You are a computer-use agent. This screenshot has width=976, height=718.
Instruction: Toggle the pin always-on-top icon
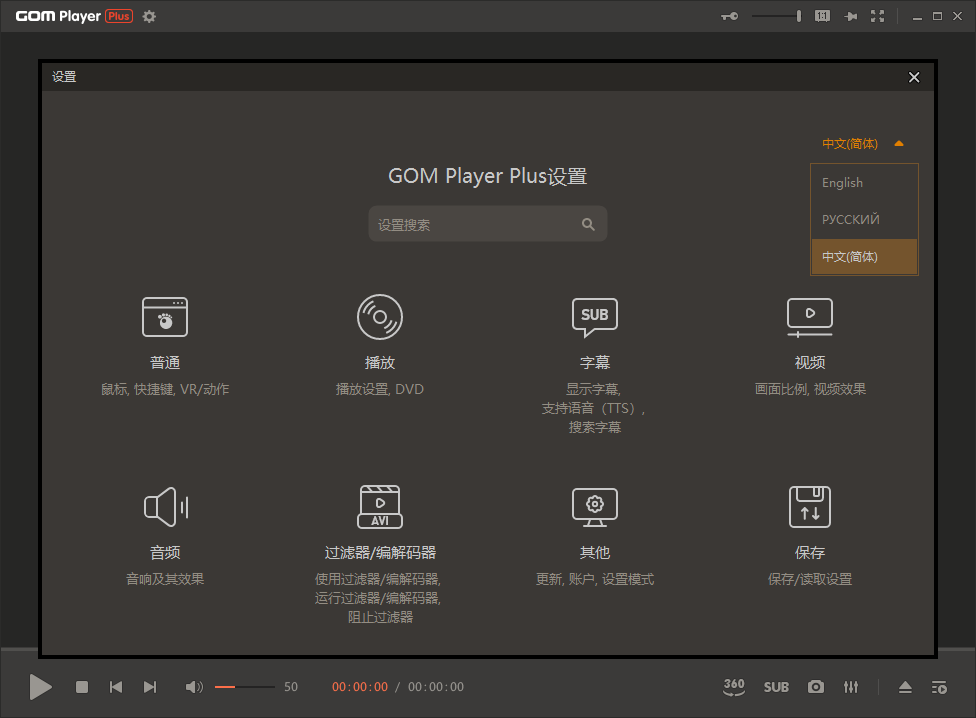[851, 16]
